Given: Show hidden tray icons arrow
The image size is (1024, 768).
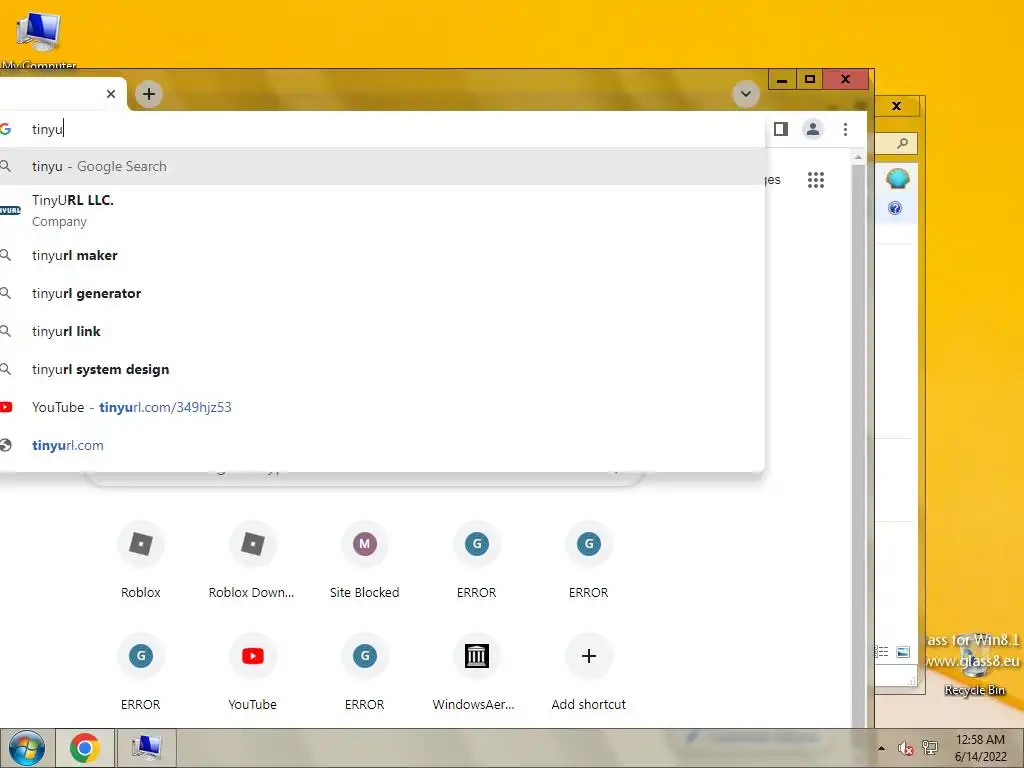Looking at the screenshot, I should 881,748.
